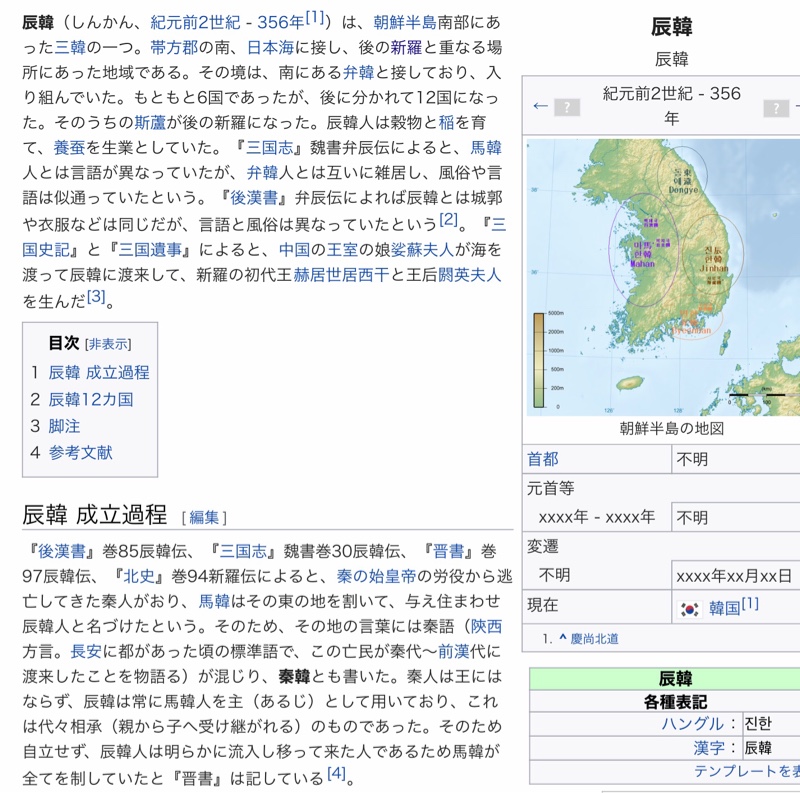Open 三国志 link in the intro paragraph

pyautogui.click(x=270, y=147)
